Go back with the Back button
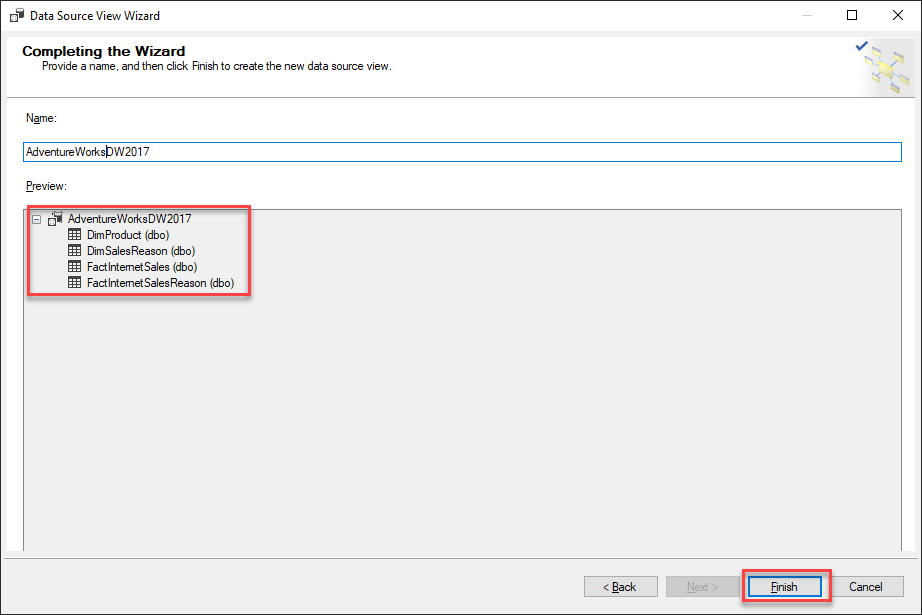 click(620, 586)
